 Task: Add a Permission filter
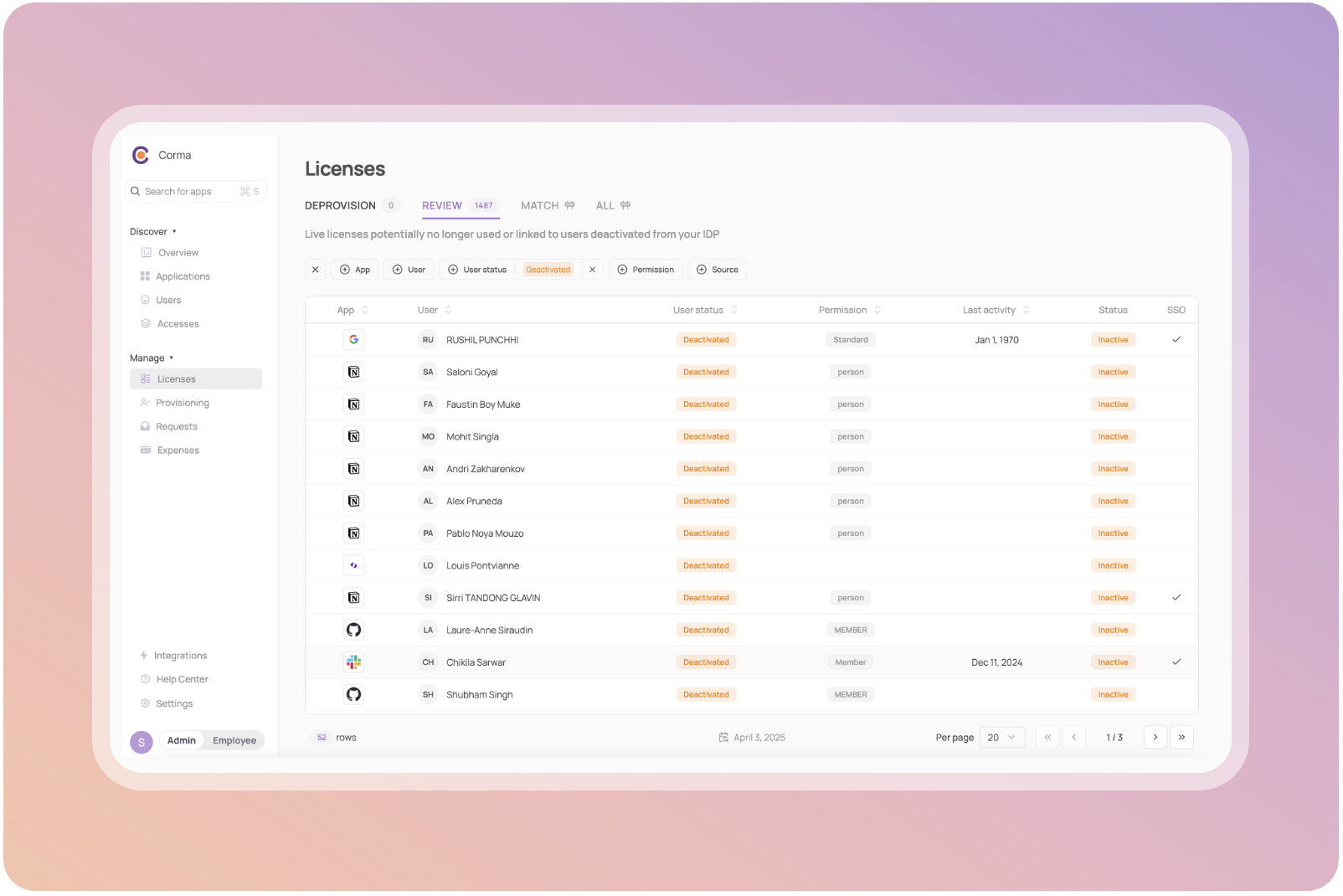pyautogui.click(x=646, y=270)
